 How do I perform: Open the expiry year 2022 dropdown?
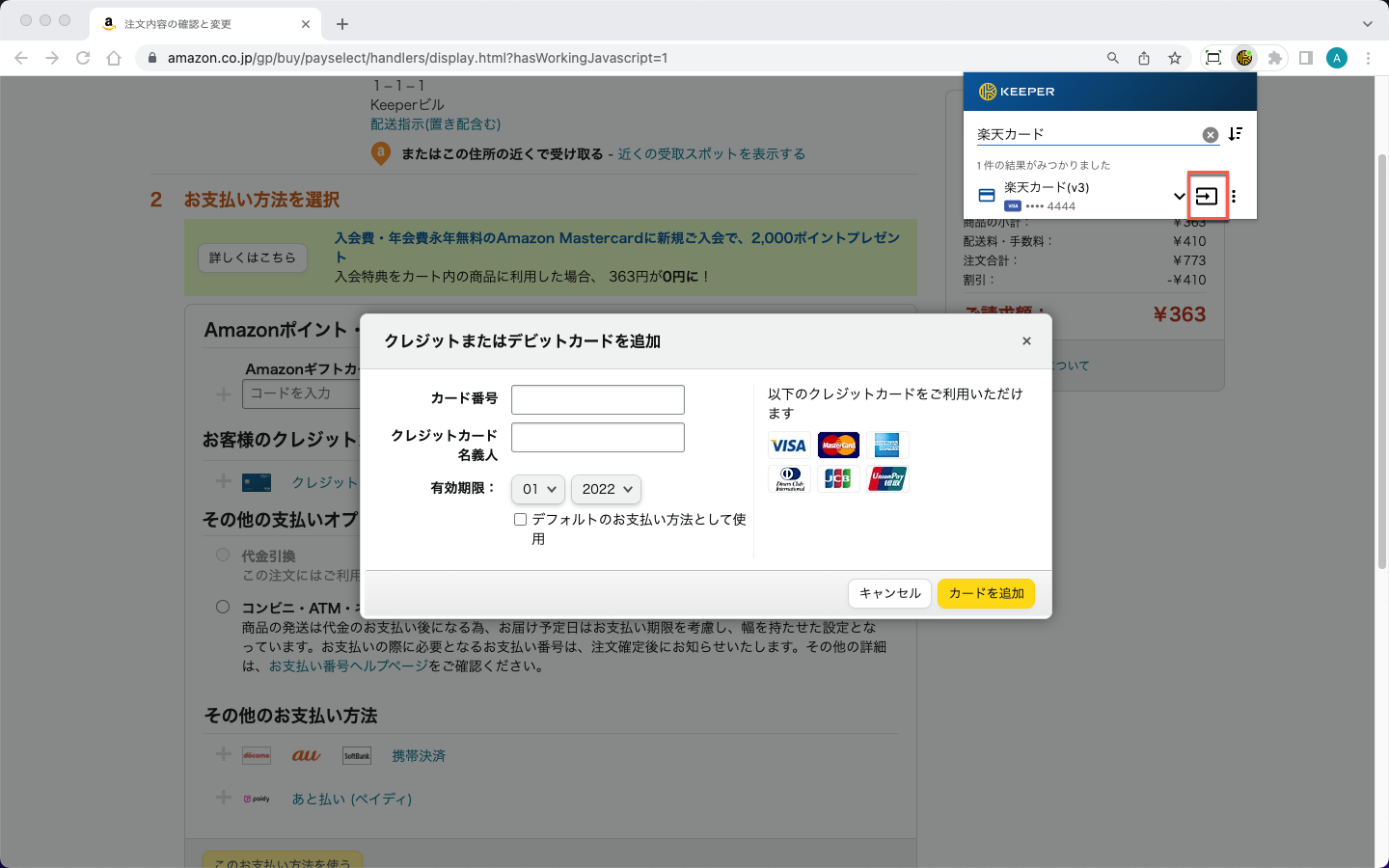coord(606,489)
